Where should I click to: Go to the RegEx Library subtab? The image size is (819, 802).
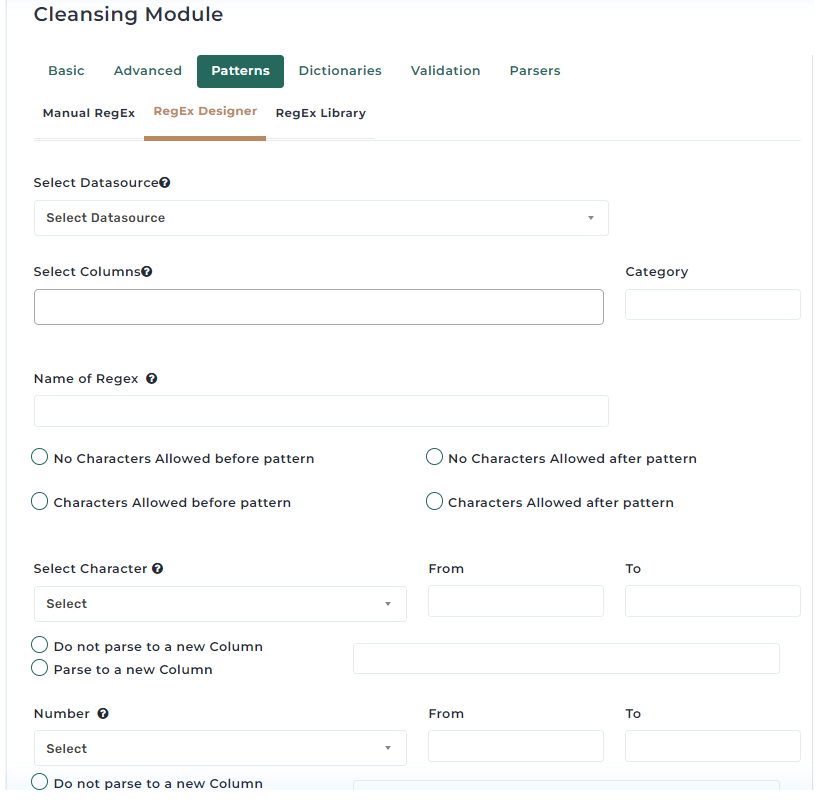pos(320,113)
